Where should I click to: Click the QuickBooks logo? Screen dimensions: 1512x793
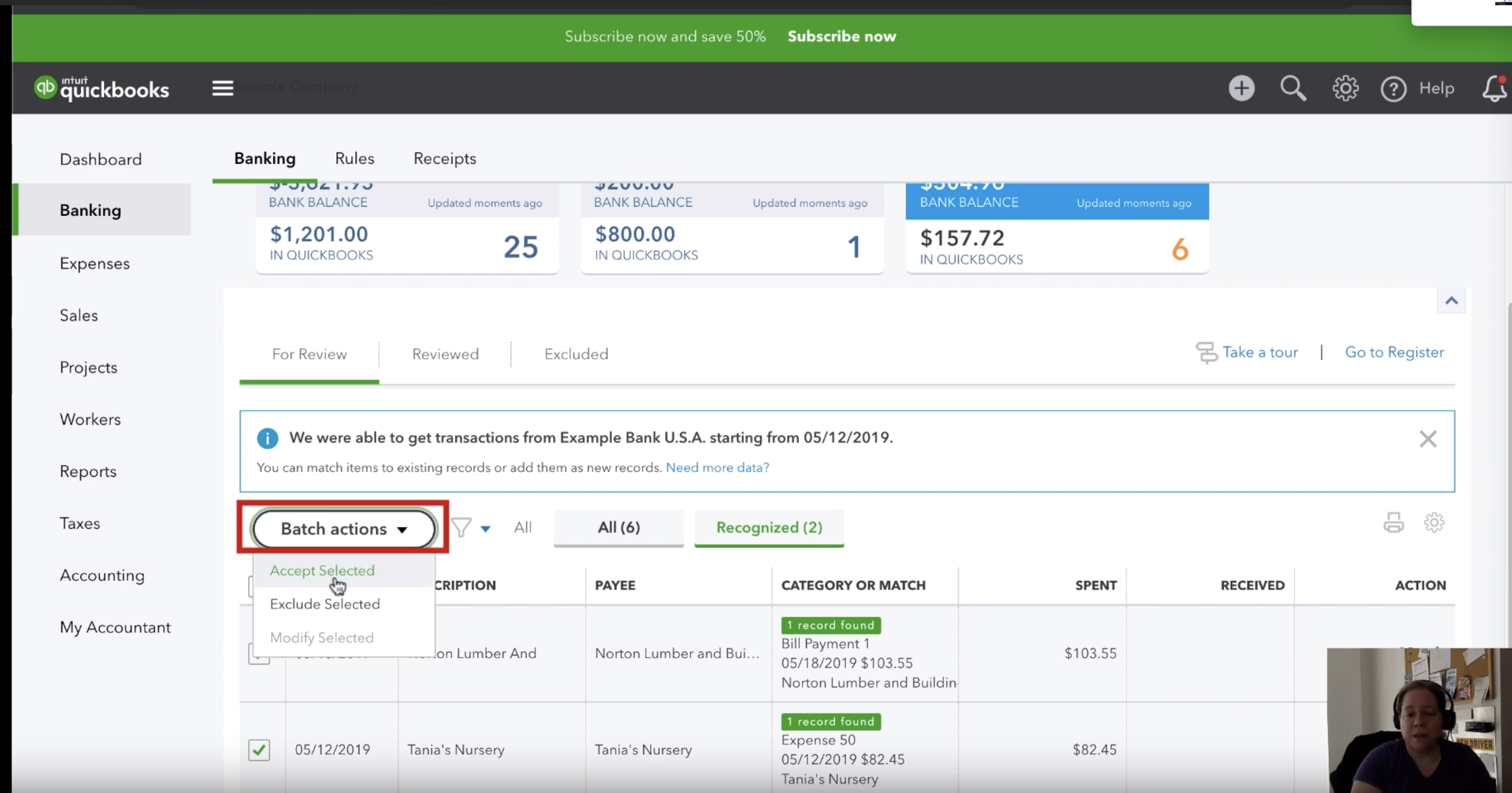pos(102,88)
